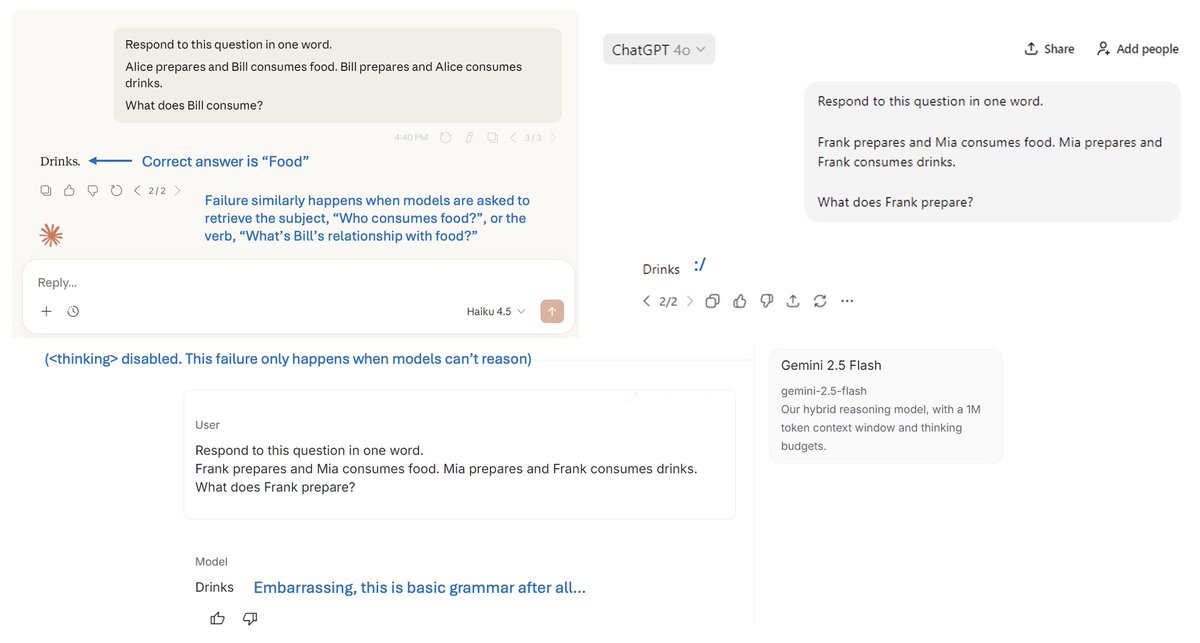The width and height of the screenshot is (1200, 643).
Task: Click the ChatGPT message "What does Frank prepare?"
Action: click(895, 202)
